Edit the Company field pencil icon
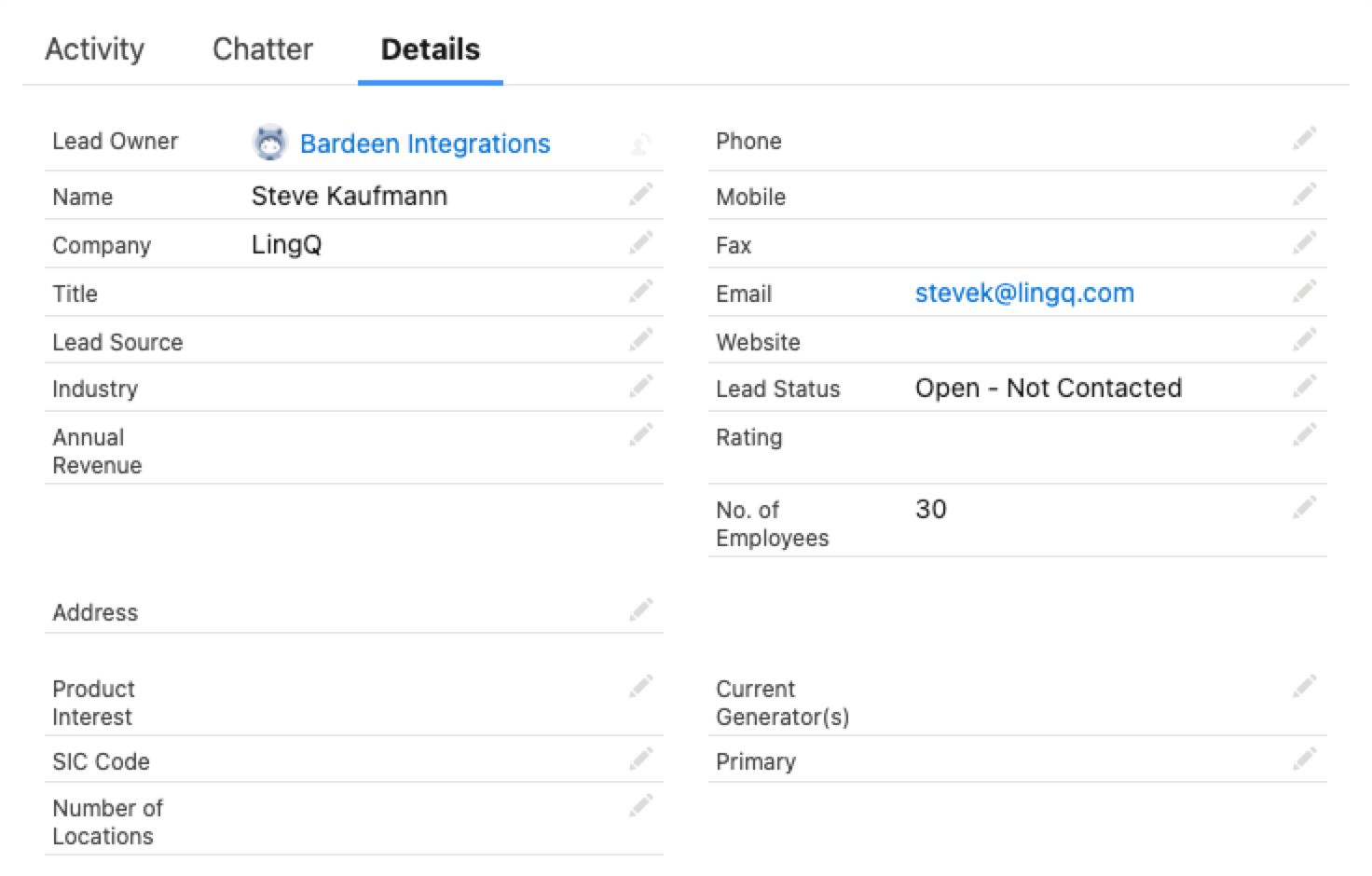 [641, 242]
